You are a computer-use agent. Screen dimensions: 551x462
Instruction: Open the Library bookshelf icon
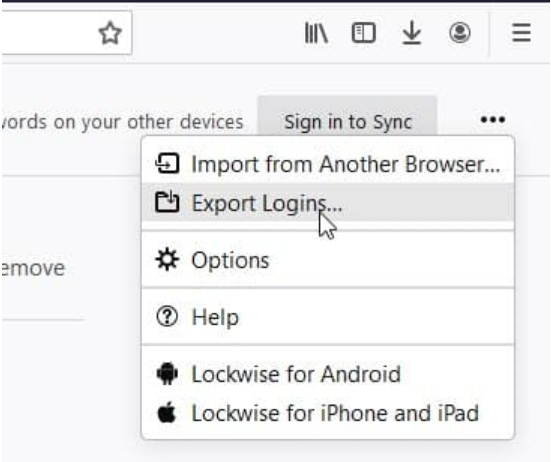pyautogui.click(x=316, y=33)
